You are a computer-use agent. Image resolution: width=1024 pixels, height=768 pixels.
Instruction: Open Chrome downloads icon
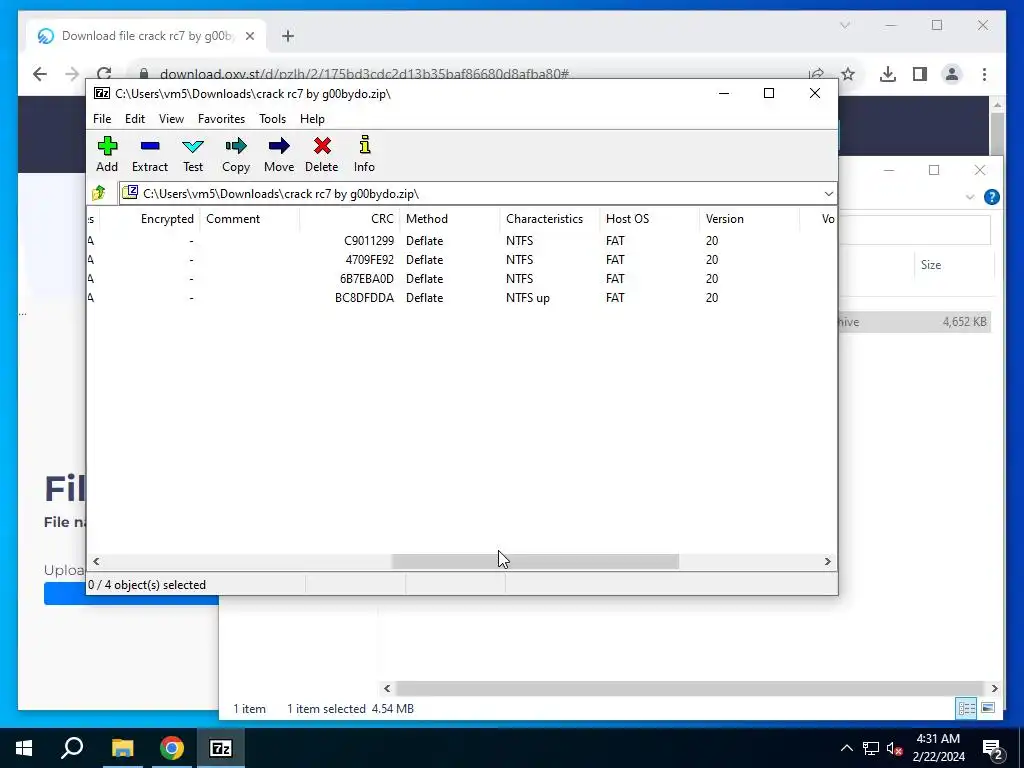tap(888, 74)
